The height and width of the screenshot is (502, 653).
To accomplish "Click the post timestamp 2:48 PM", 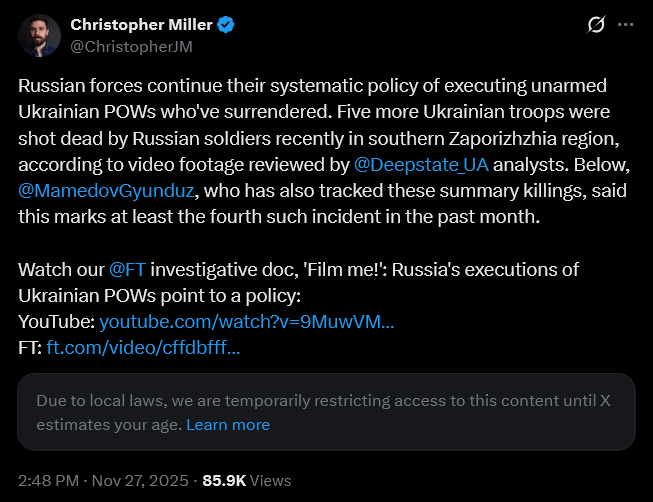I will click(50, 480).
